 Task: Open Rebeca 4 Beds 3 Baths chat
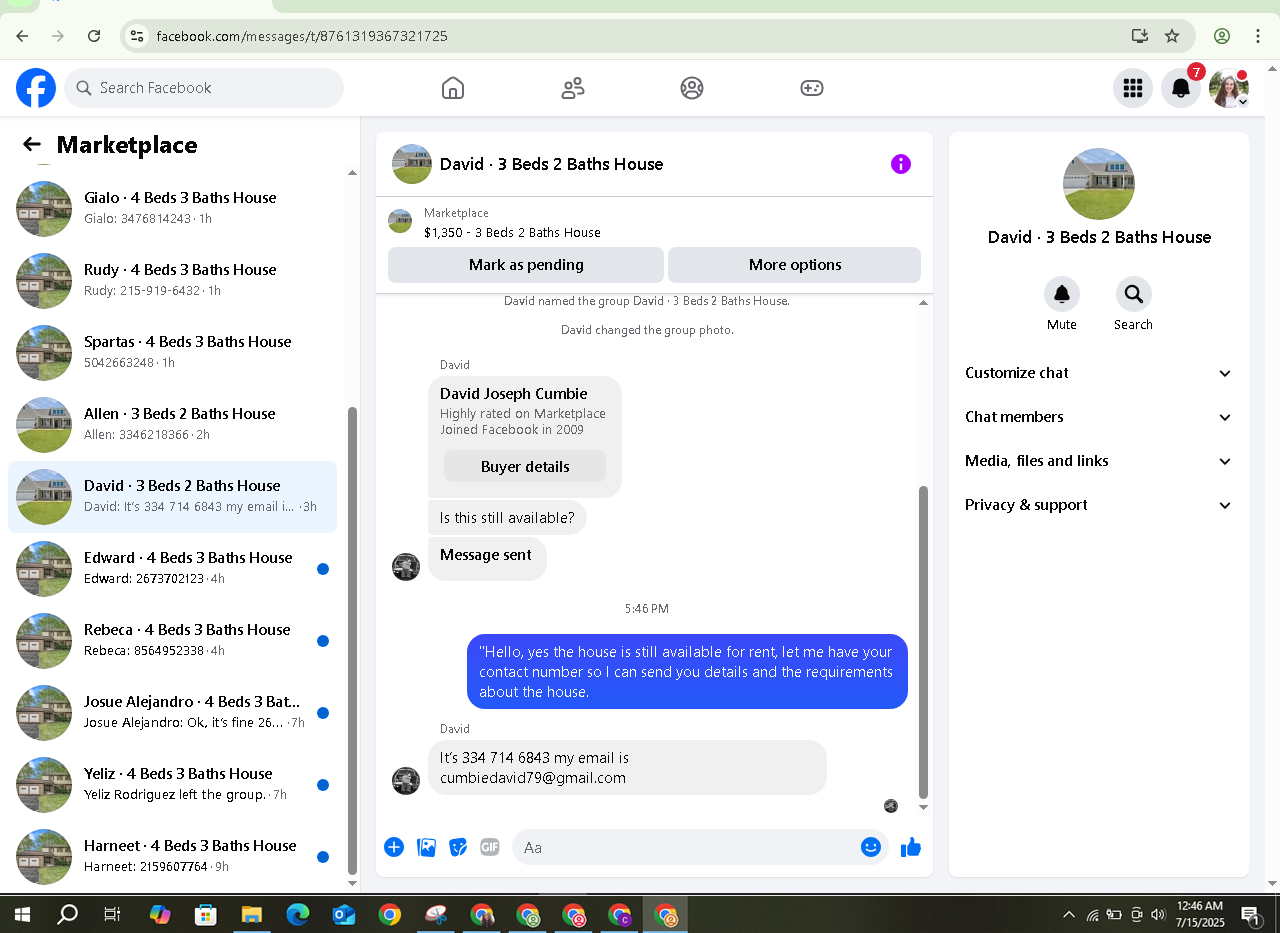172,641
